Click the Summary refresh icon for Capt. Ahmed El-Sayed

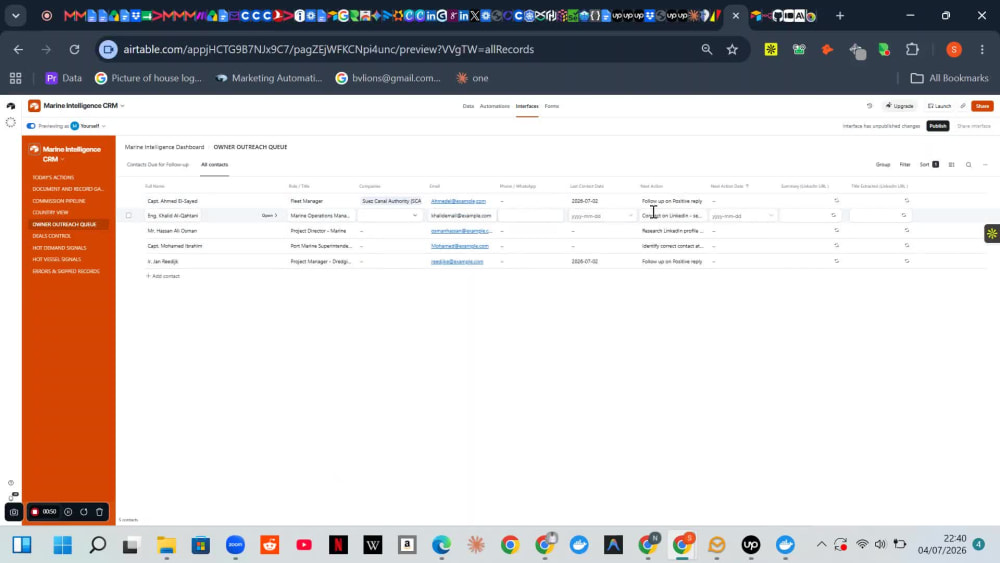(836, 200)
